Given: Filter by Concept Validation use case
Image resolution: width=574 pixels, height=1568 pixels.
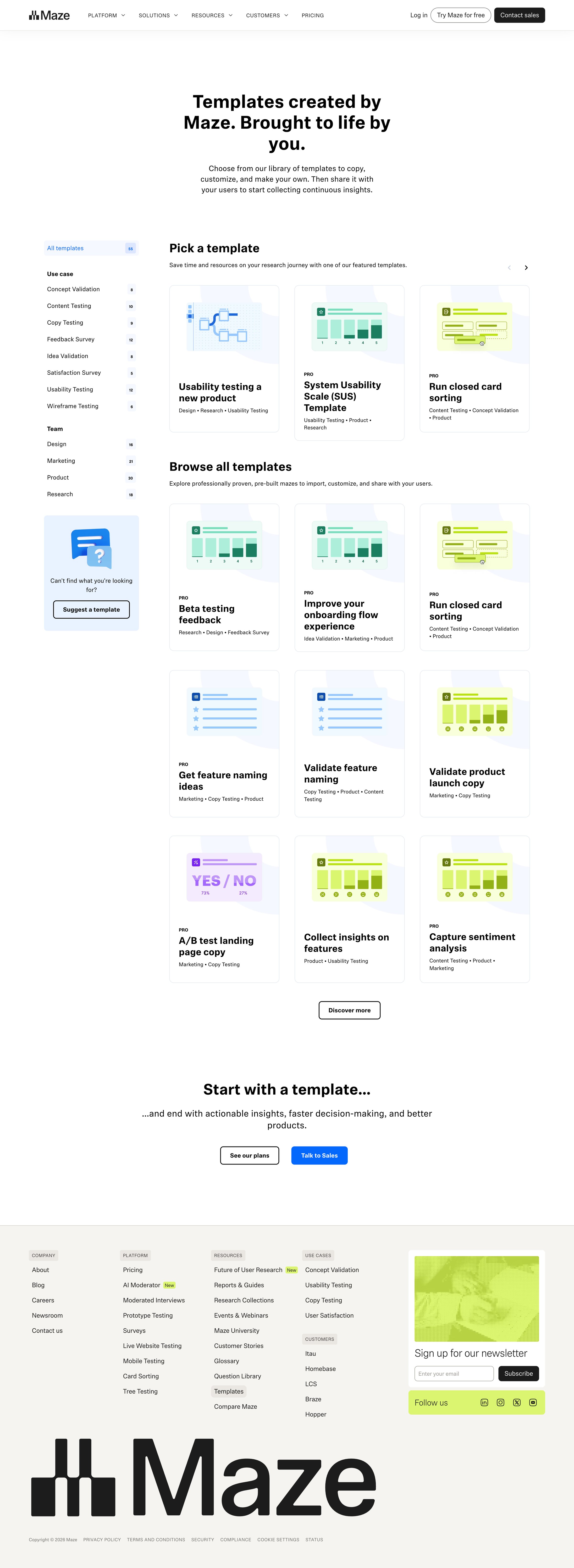Looking at the screenshot, I should [x=91, y=290].
